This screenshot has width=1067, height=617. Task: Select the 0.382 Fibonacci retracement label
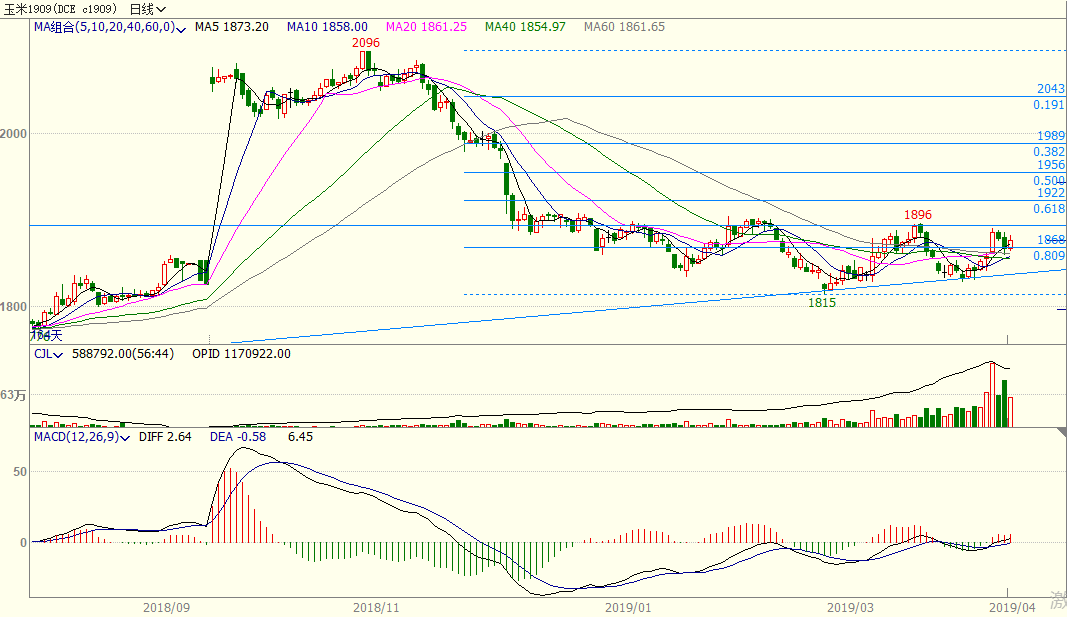tap(1048, 152)
